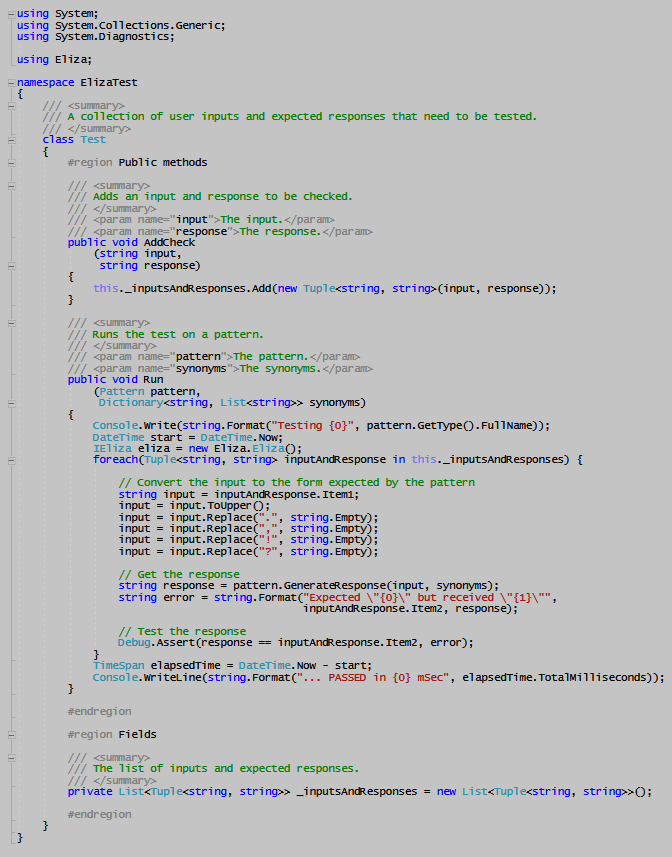Click the comment '// Test the response'
This screenshot has height=857, width=672.
tap(182, 631)
